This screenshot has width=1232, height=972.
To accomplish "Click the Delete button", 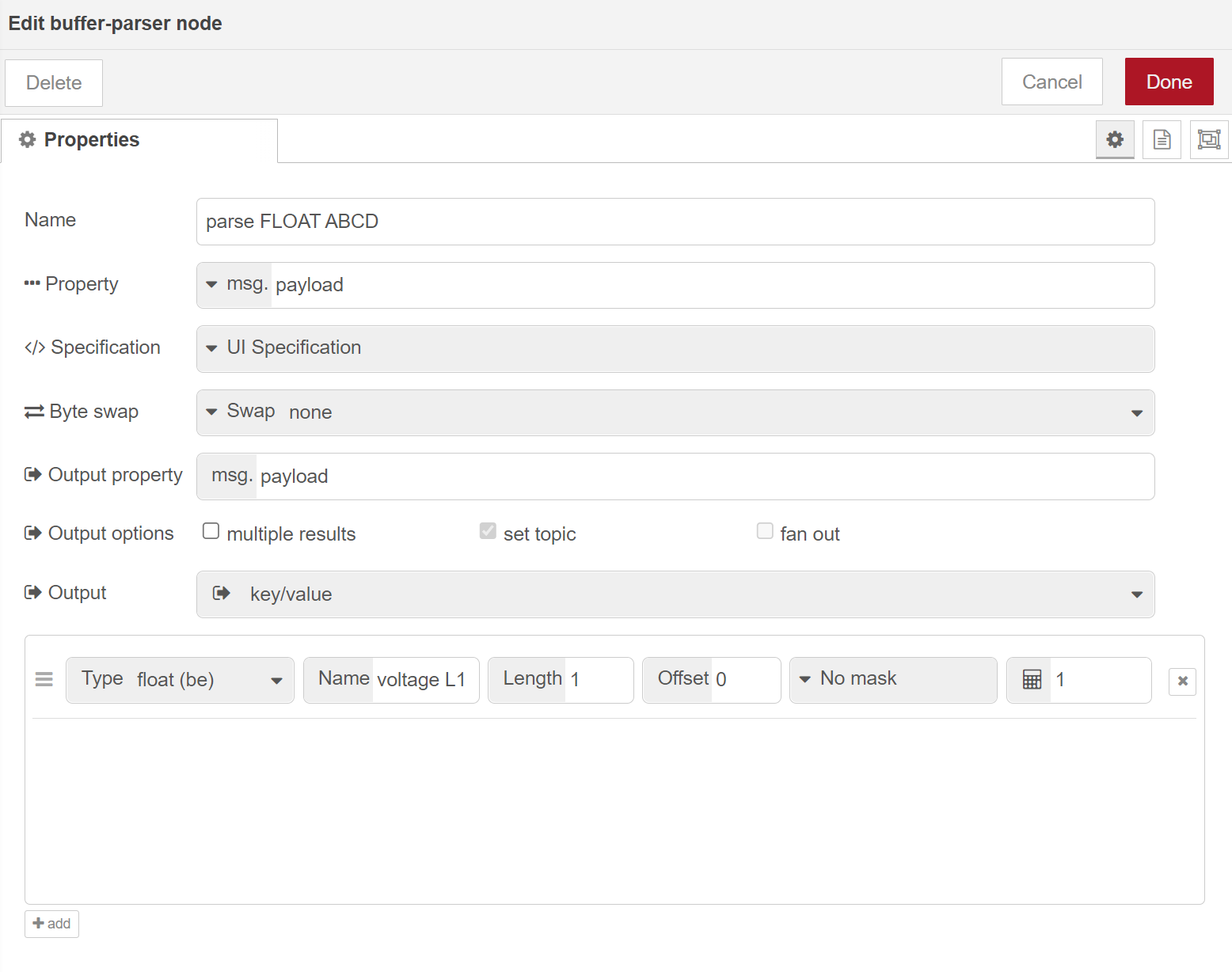I will pos(54,83).
